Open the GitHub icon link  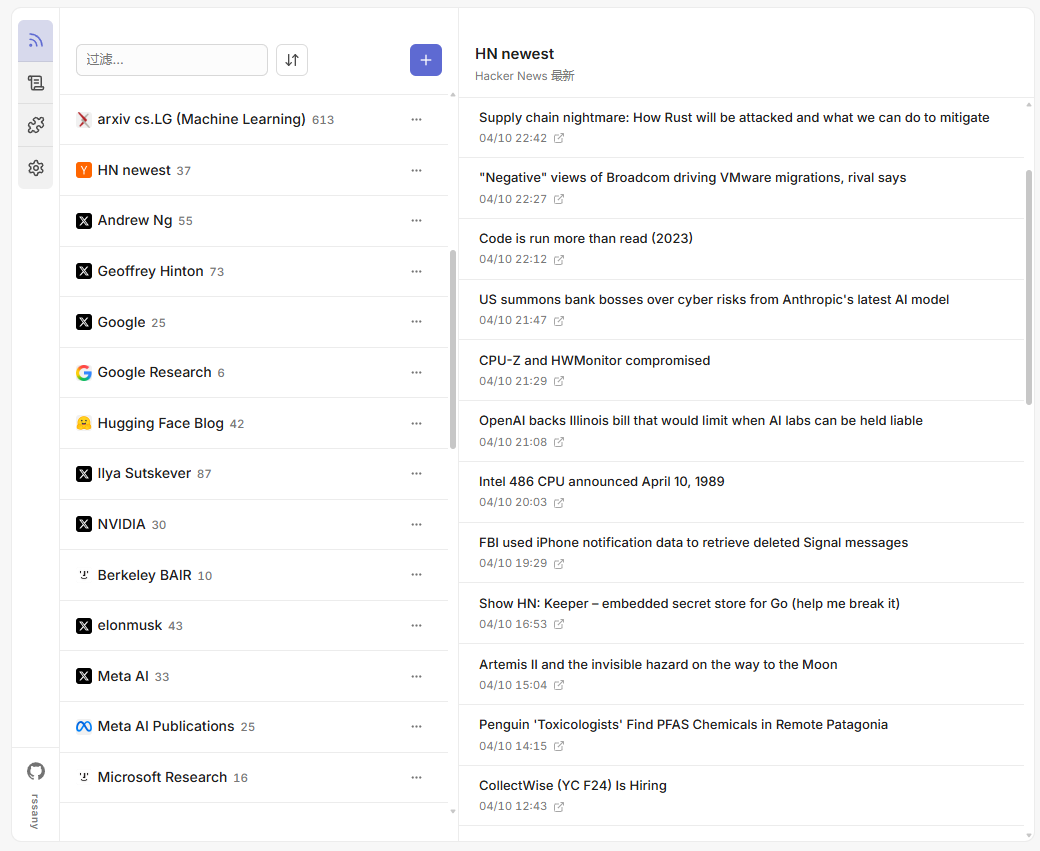pos(36,771)
